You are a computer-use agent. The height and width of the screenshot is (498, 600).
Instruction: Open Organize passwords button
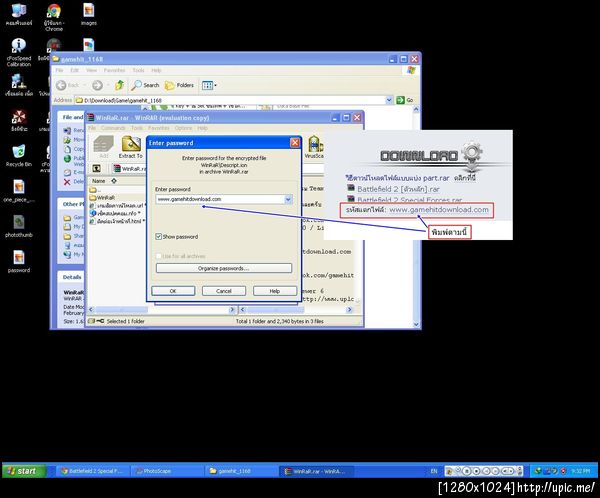click(x=224, y=268)
